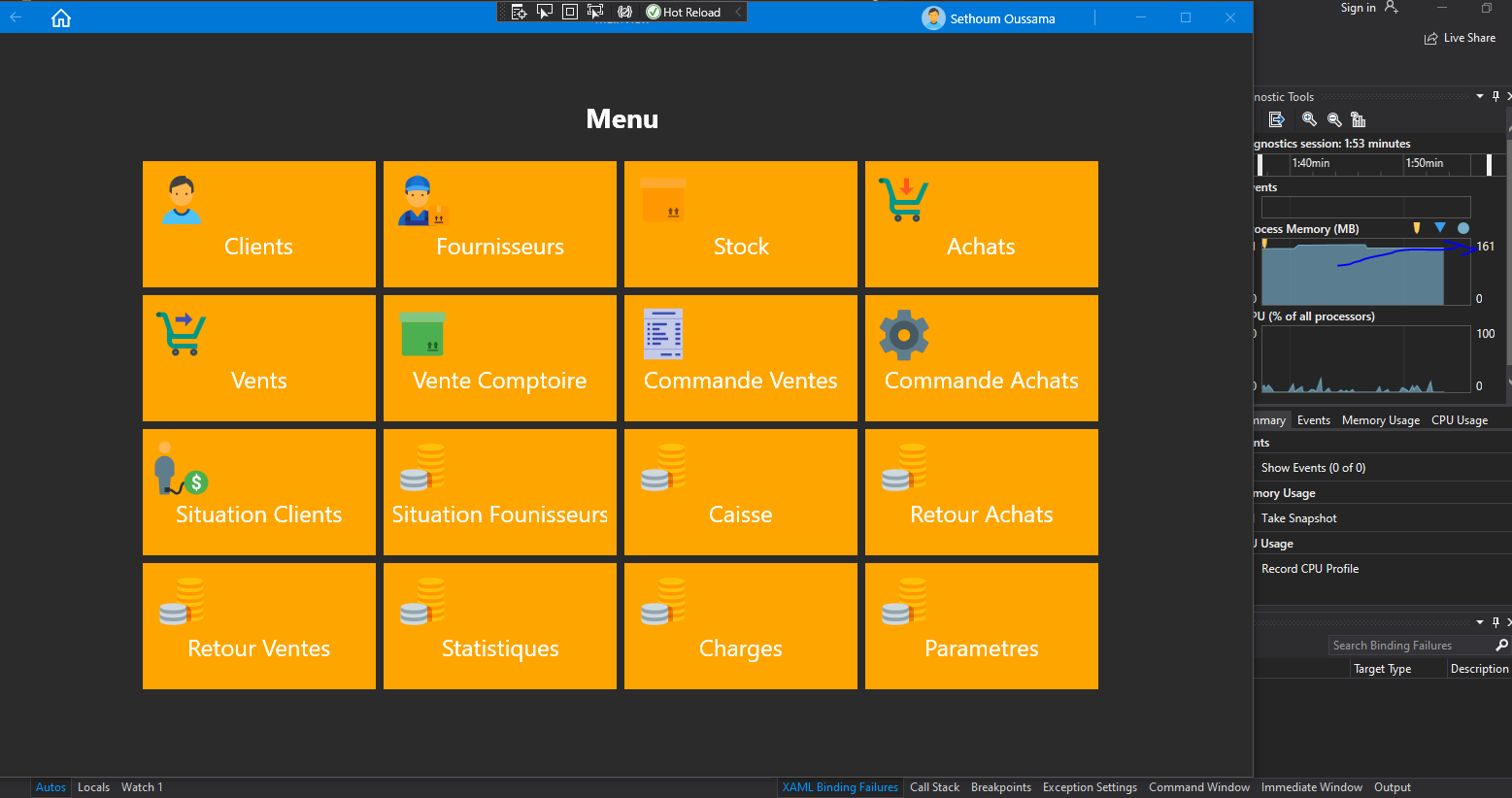This screenshot has height=798, width=1512.
Task: Open the Achats tile
Action: 982,224
